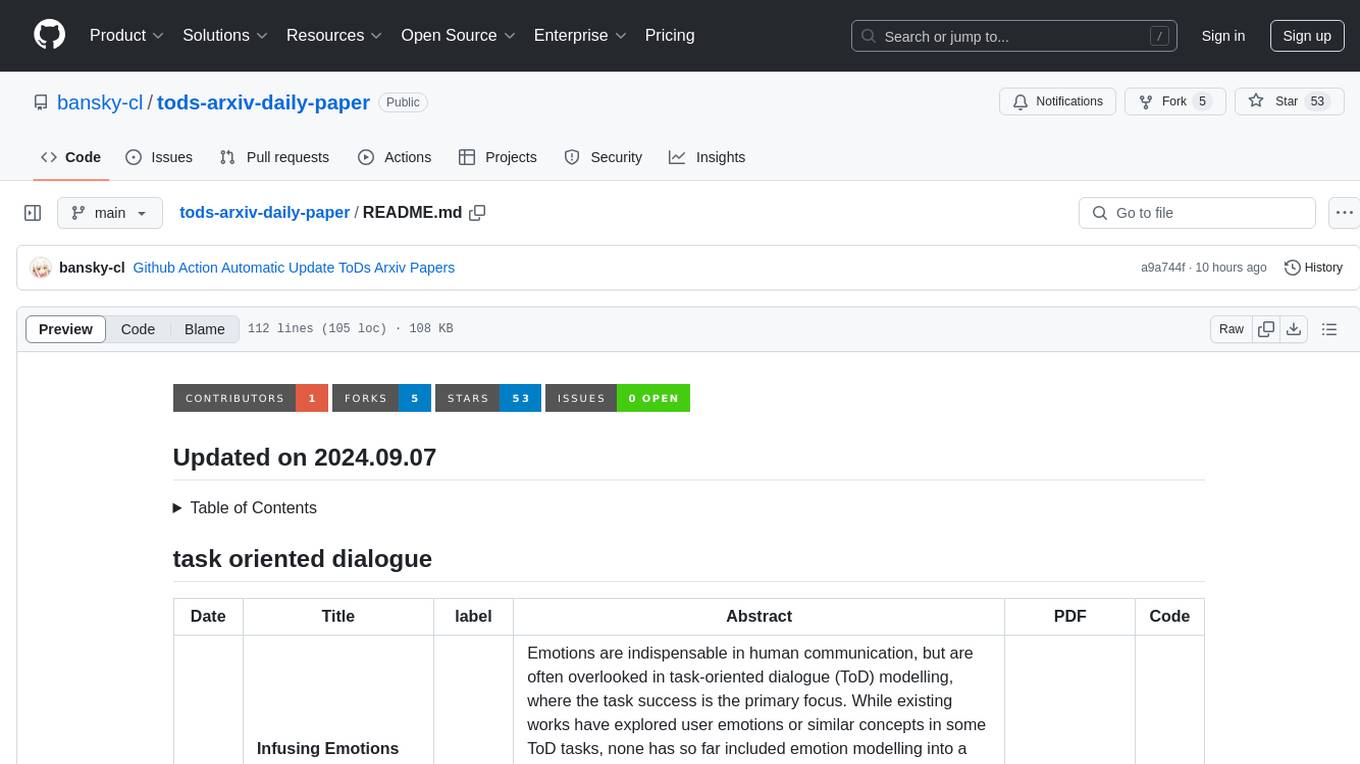Focus the Go to file field

(1197, 213)
